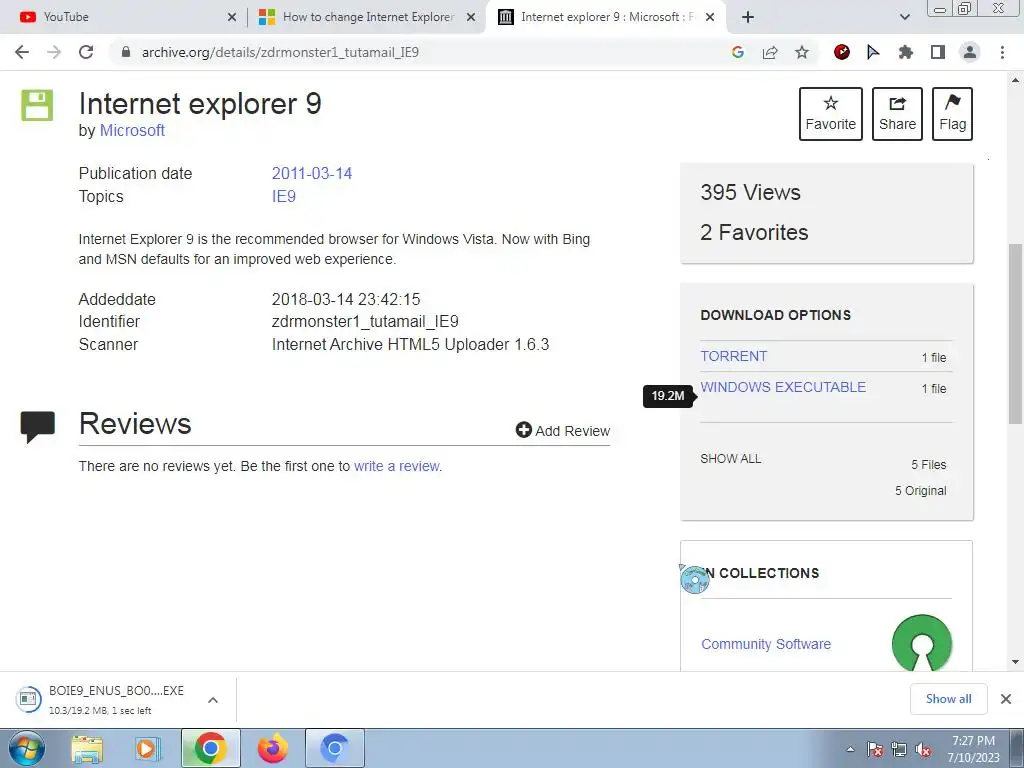1024x768 pixels.
Task: Share this page from address bar
Action: point(770,52)
